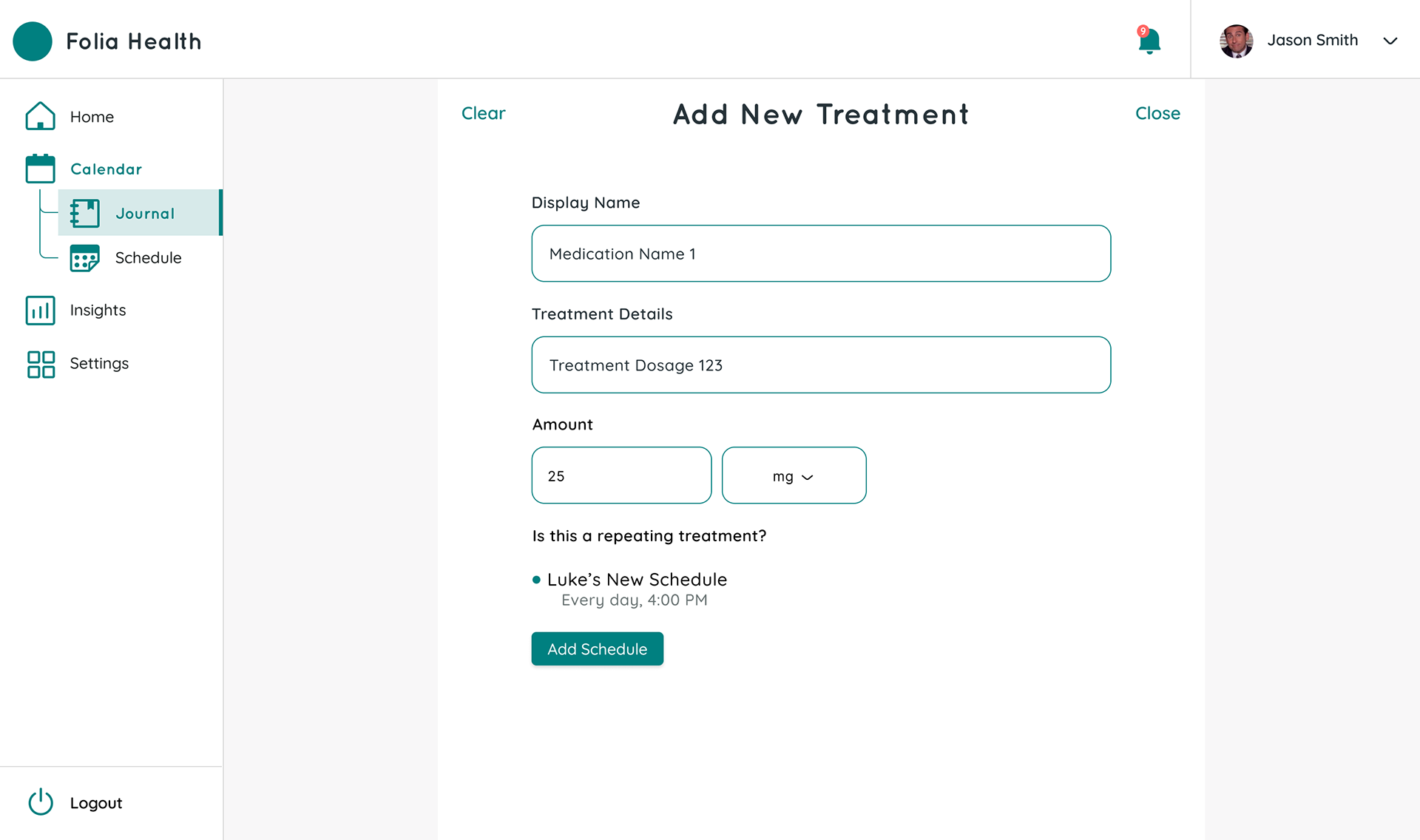The image size is (1420, 840).
Task: Open notifications bell icon
Action: tap(1149, 40)
